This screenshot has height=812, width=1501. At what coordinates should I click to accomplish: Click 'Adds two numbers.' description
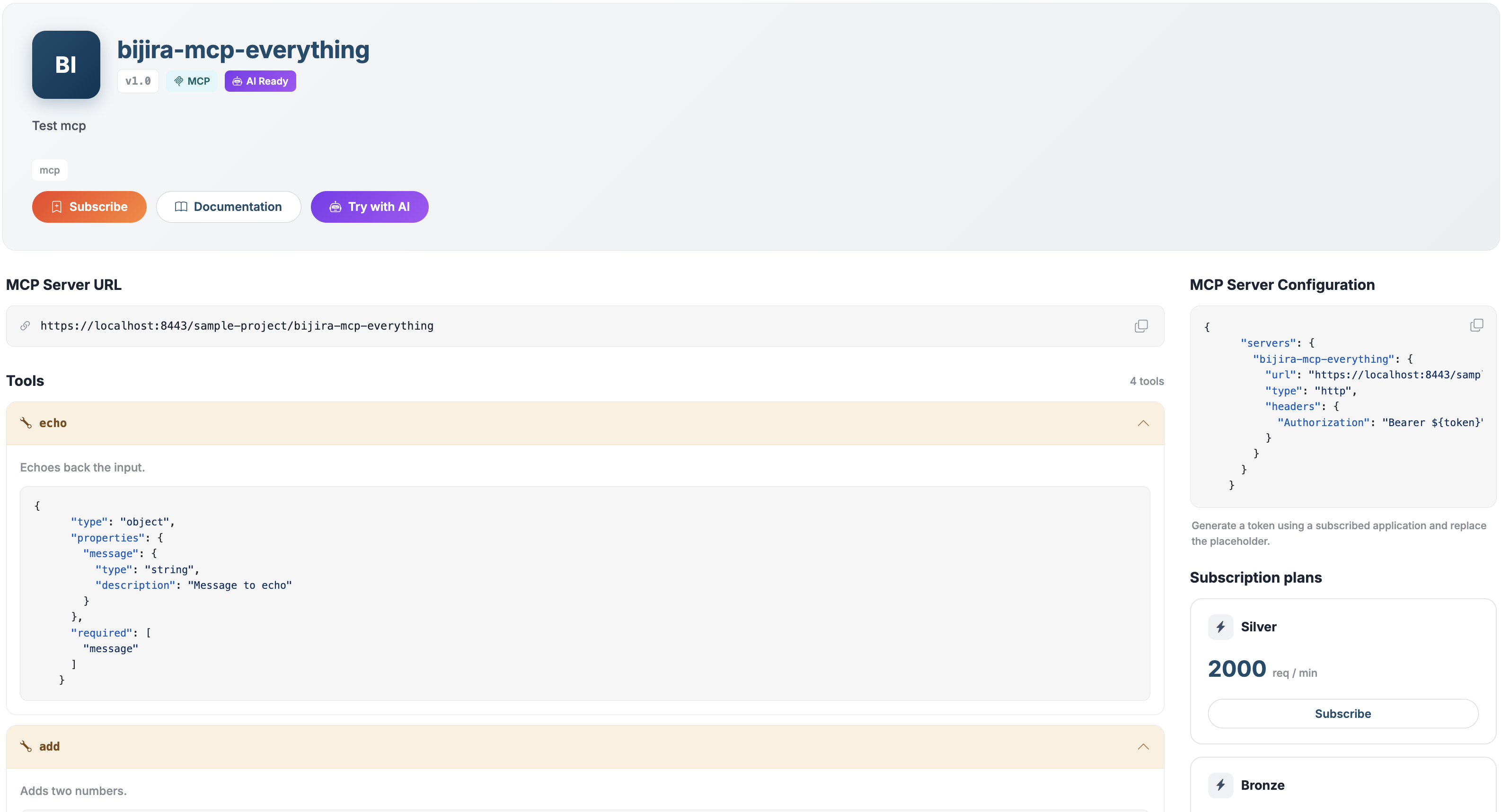[x=73, y=790]
